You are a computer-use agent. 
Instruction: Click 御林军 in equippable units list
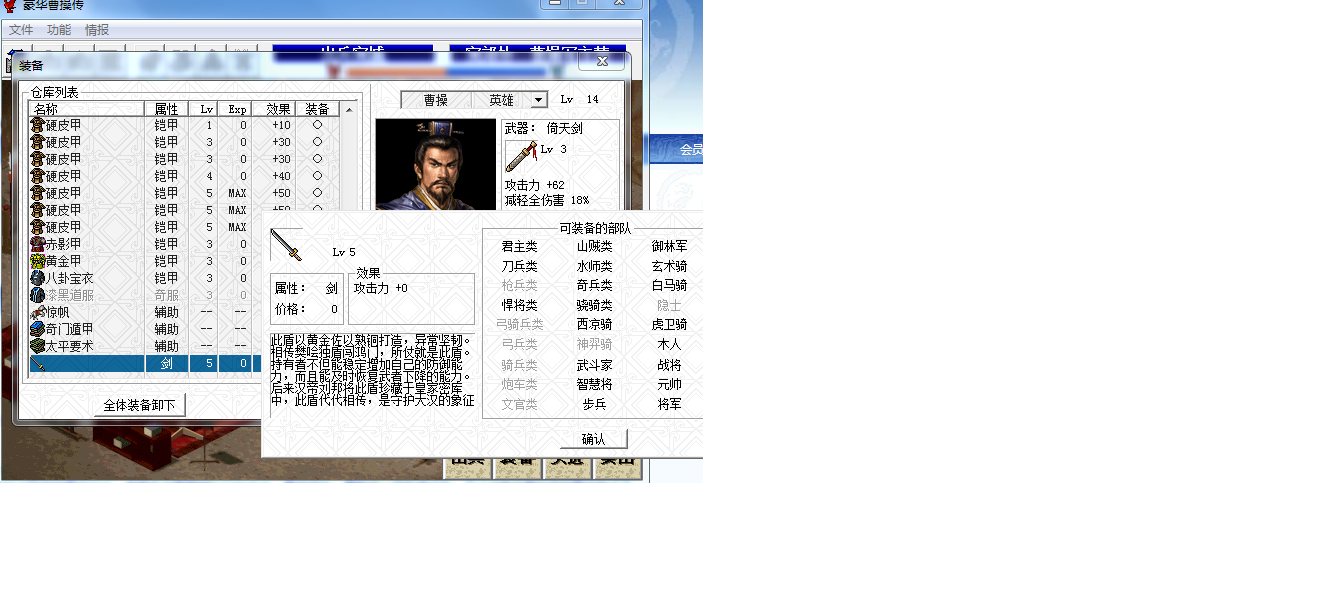(x=669, y=246)
